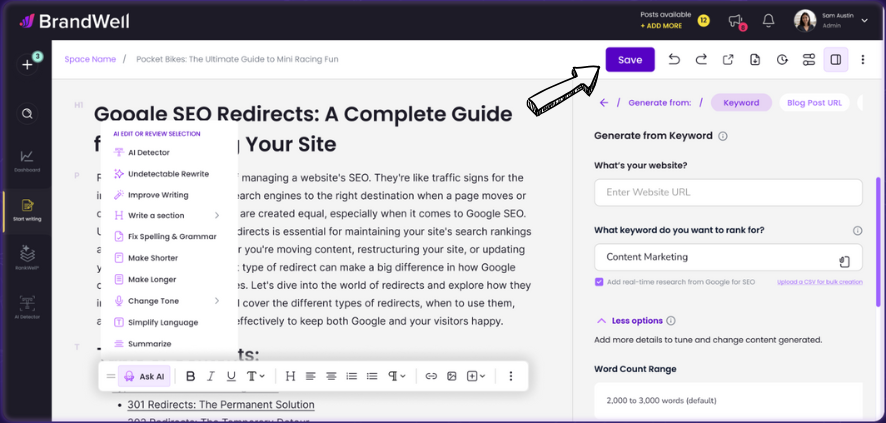Open the search icon in left sidebar
The width and height of the screenshot is (886, 423).
[27, 113]
